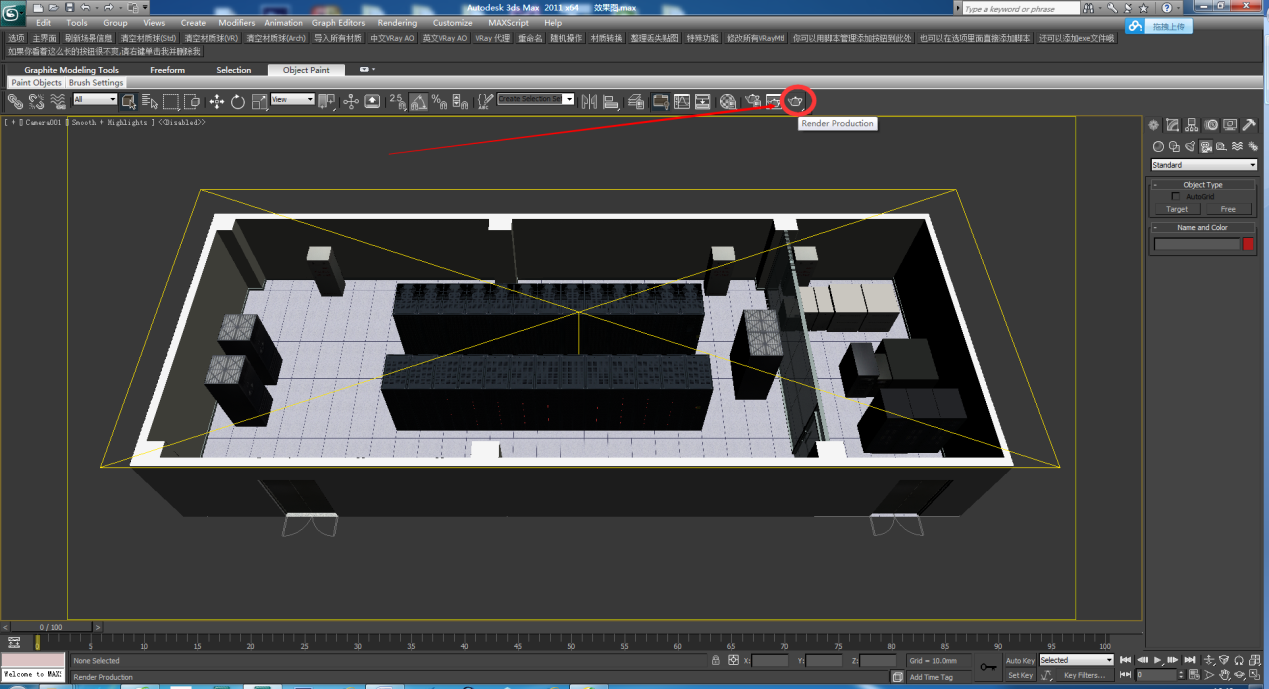
Task: Open the Brush Settings panel tab
Action: tap(96, 83)
